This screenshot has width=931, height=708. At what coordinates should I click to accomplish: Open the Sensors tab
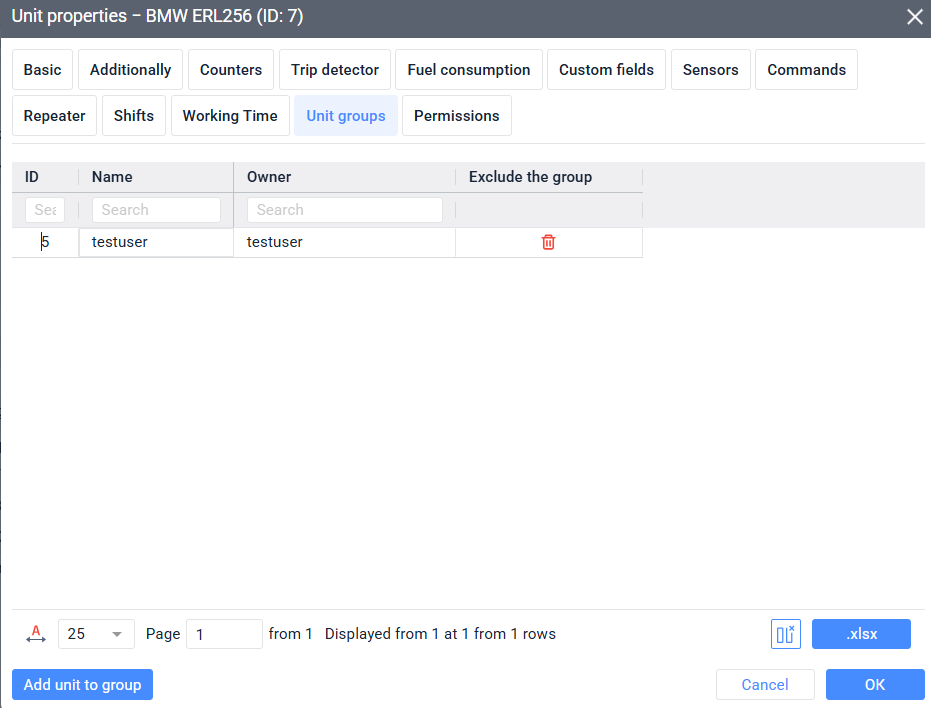710,70
